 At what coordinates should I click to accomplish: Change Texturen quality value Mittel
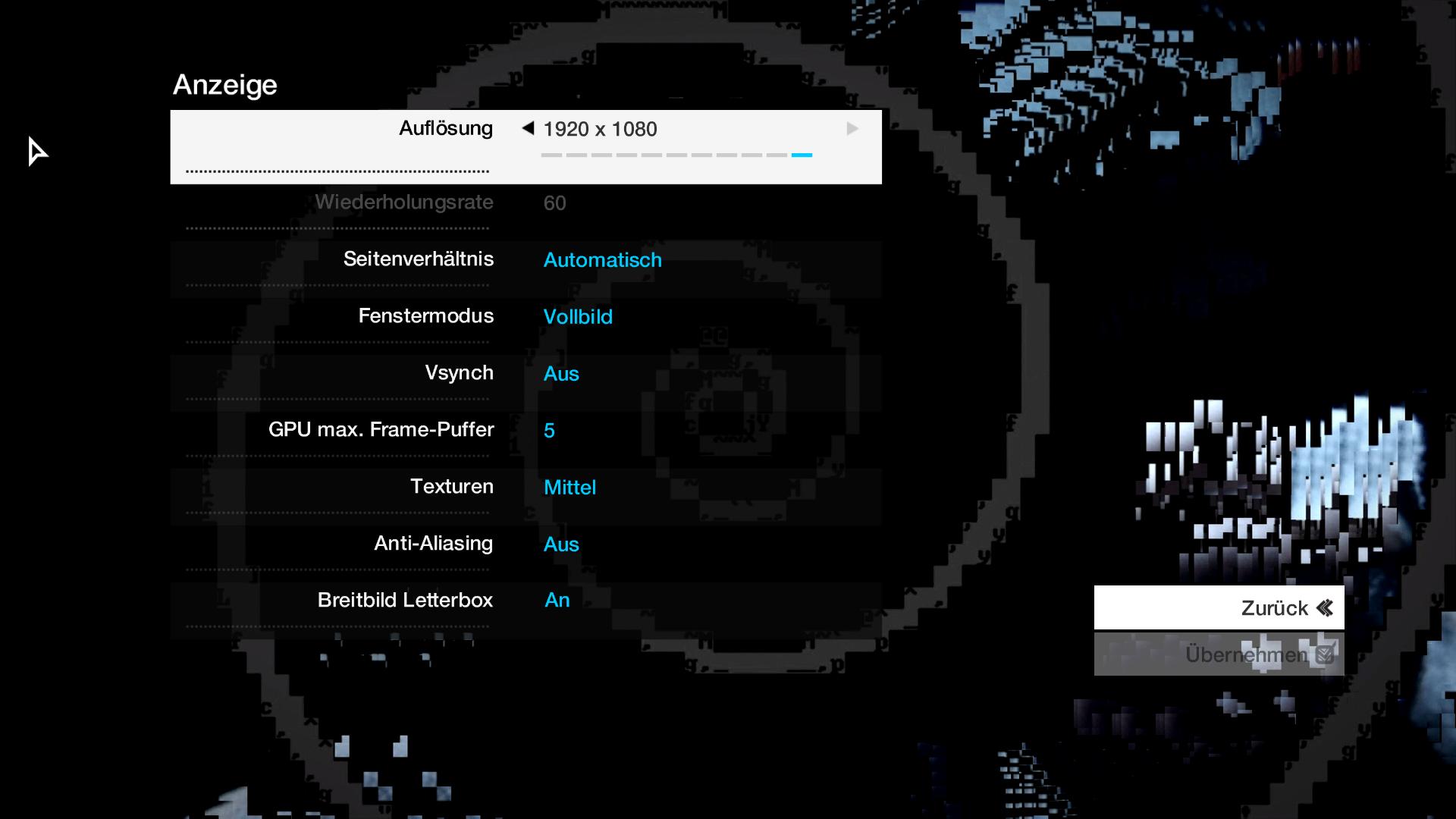point(570,488)
